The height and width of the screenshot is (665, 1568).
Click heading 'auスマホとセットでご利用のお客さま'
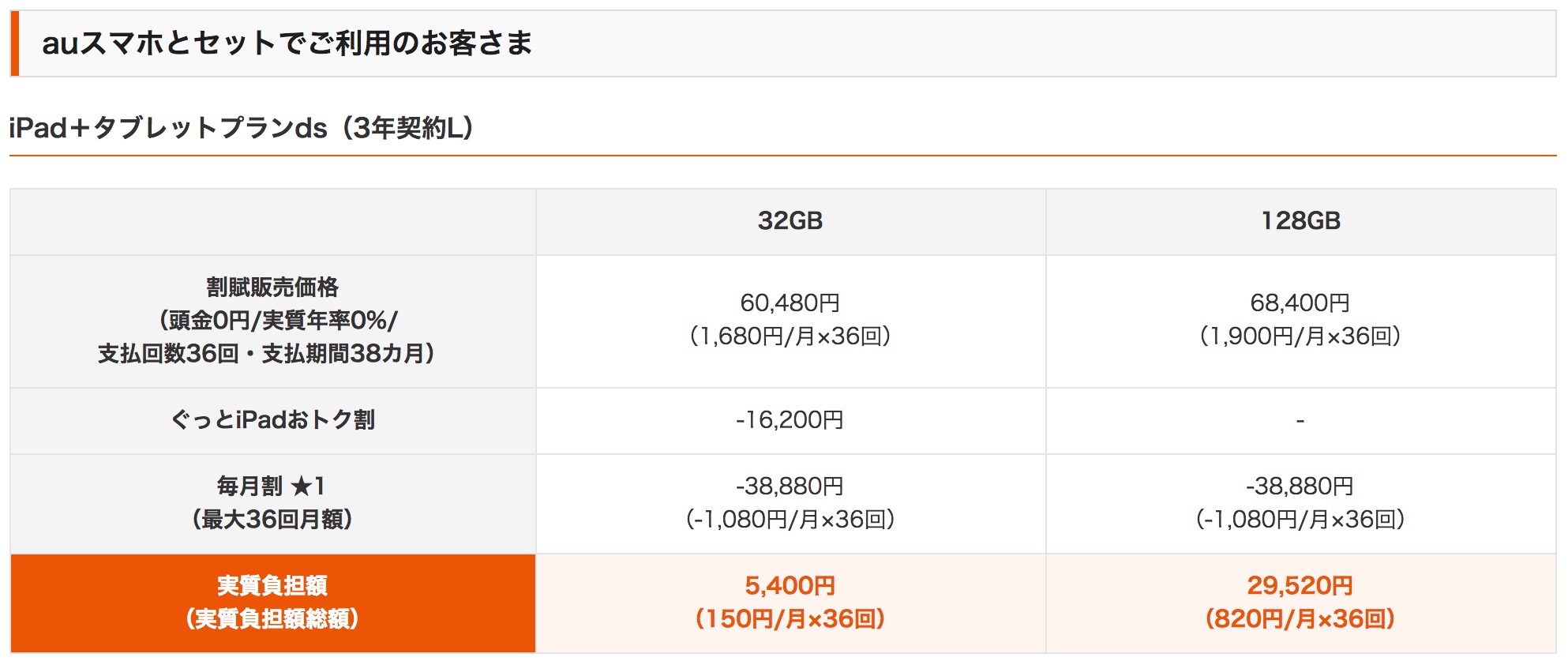click(x=287, y=43)
